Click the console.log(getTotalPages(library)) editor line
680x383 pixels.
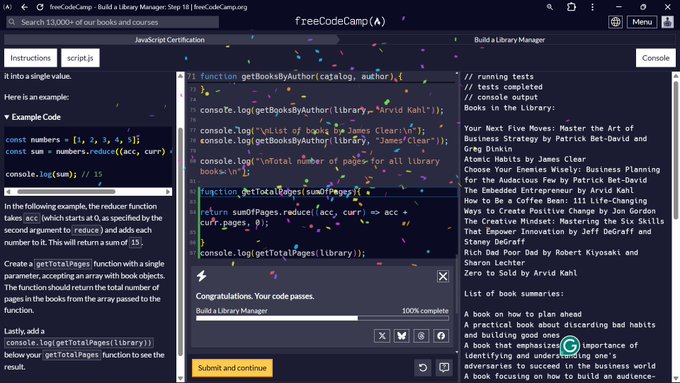pos(283,253)
